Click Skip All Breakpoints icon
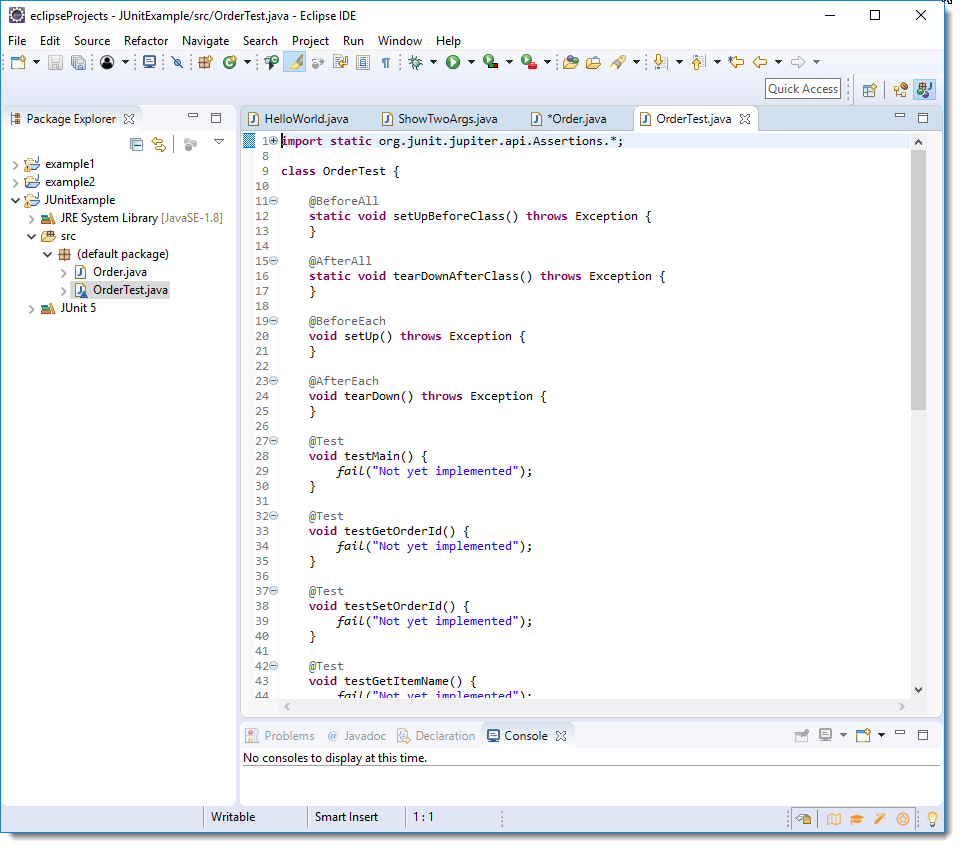Screen dimensions: 960x848 [178, 62]
